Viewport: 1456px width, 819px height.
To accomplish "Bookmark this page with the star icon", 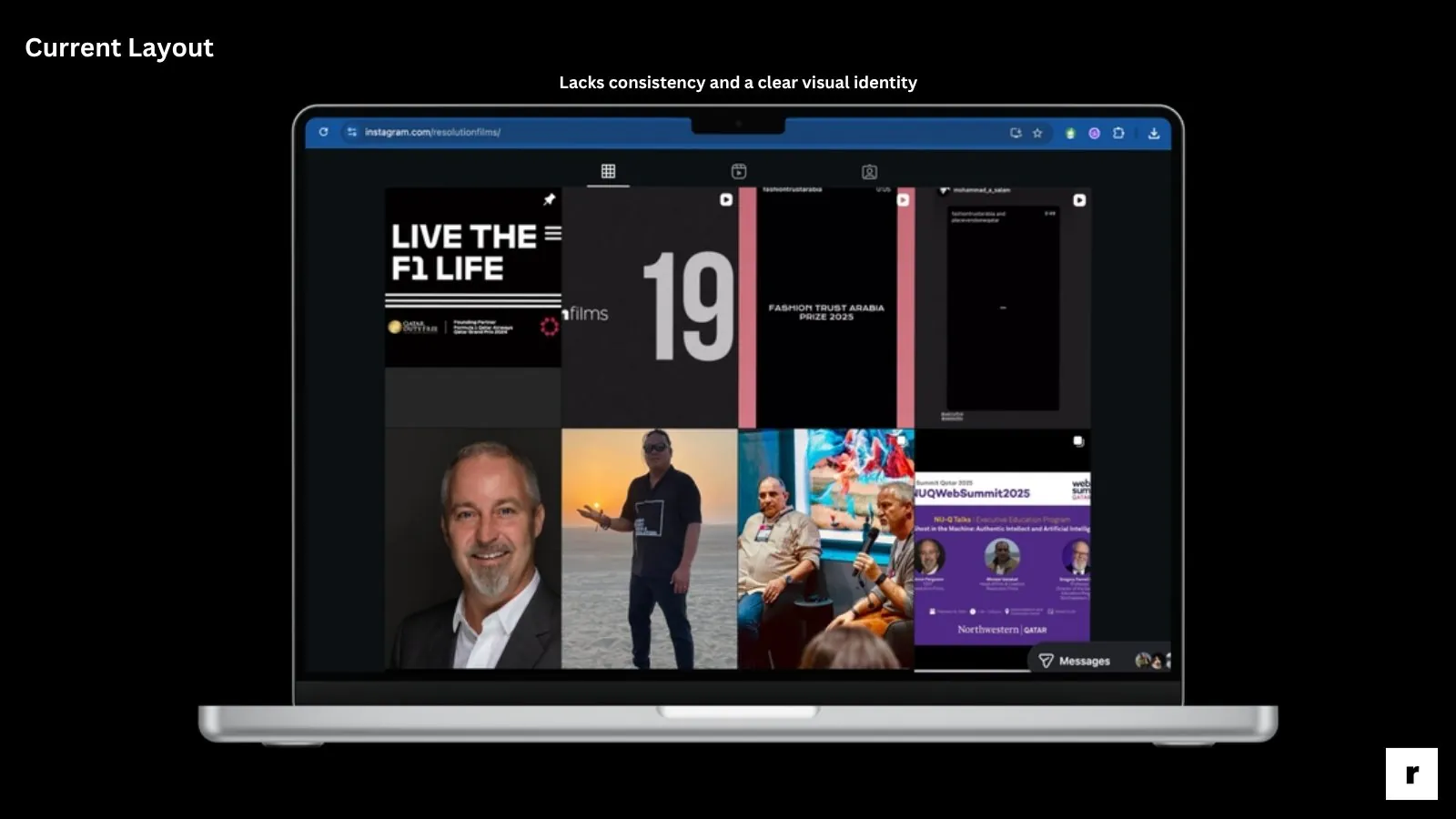I will click(x=1037, y=133).
